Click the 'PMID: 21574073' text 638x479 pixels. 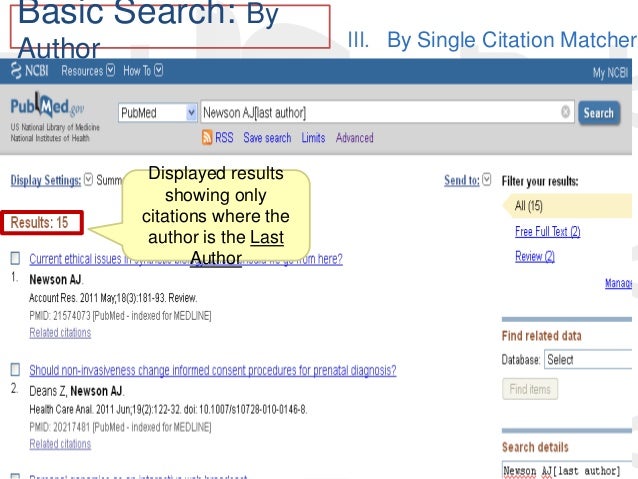(60, 316)
